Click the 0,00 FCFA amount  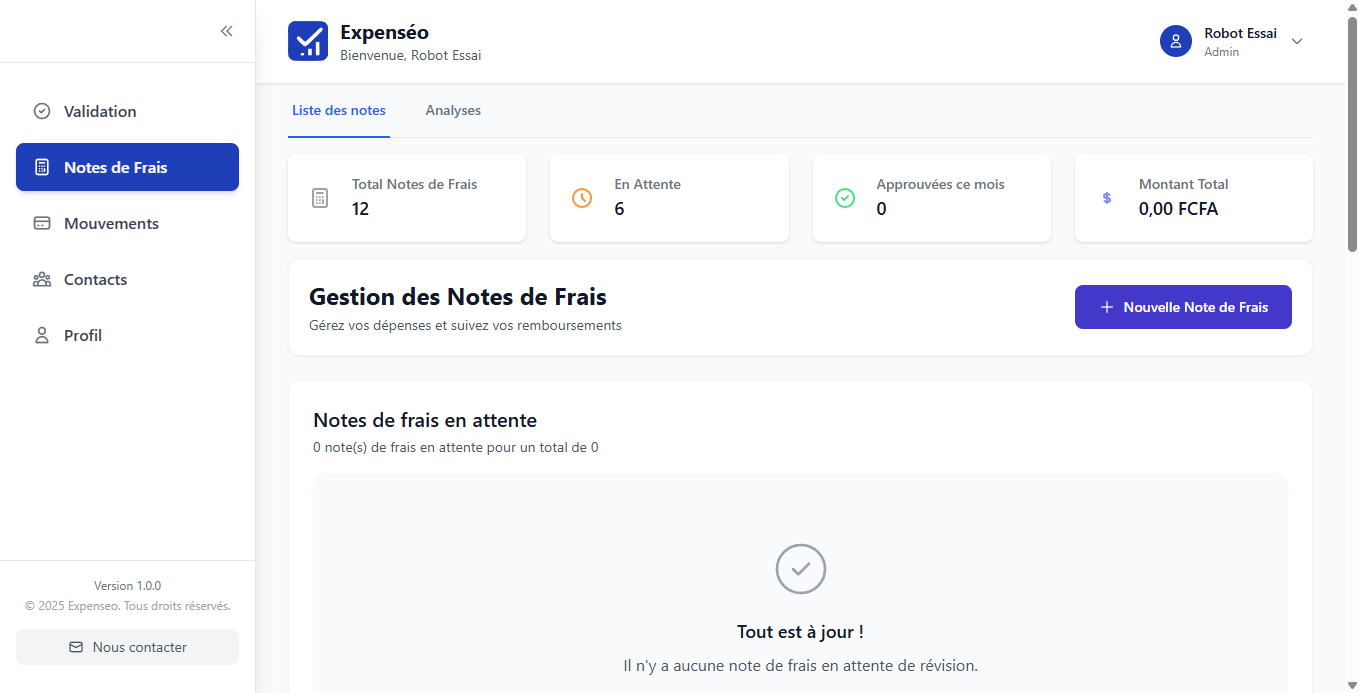point(1178,209)
